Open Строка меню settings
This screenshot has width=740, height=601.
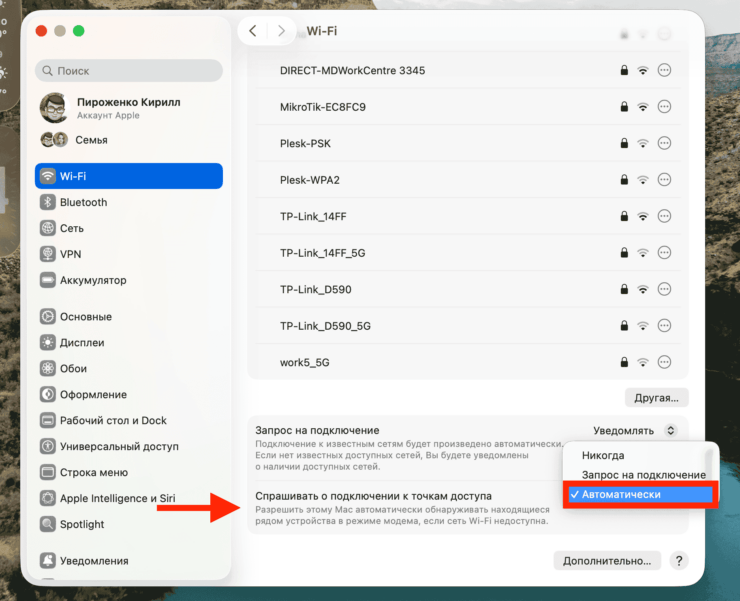128,472
